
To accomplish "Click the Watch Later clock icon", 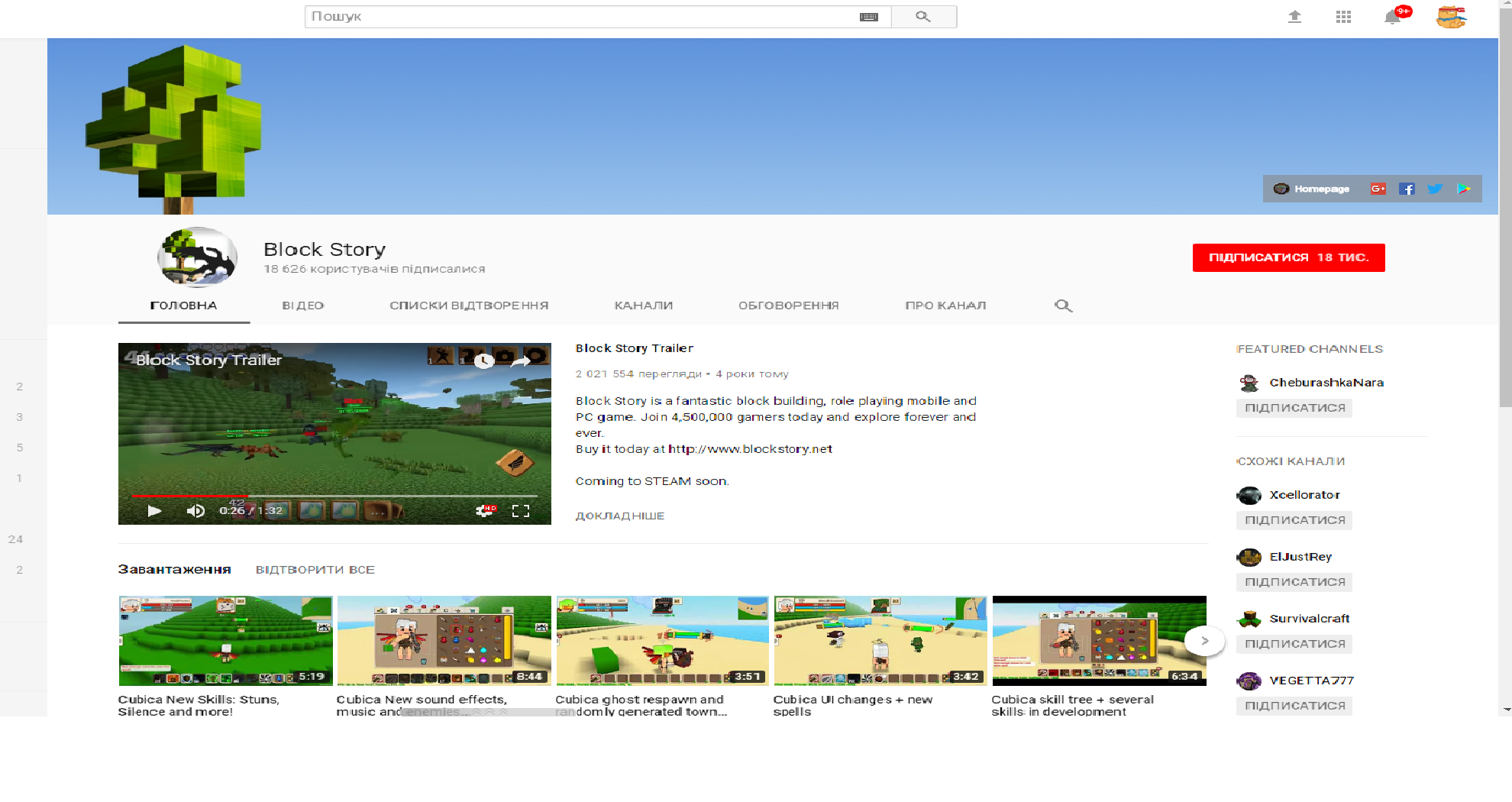I will 483,361.
